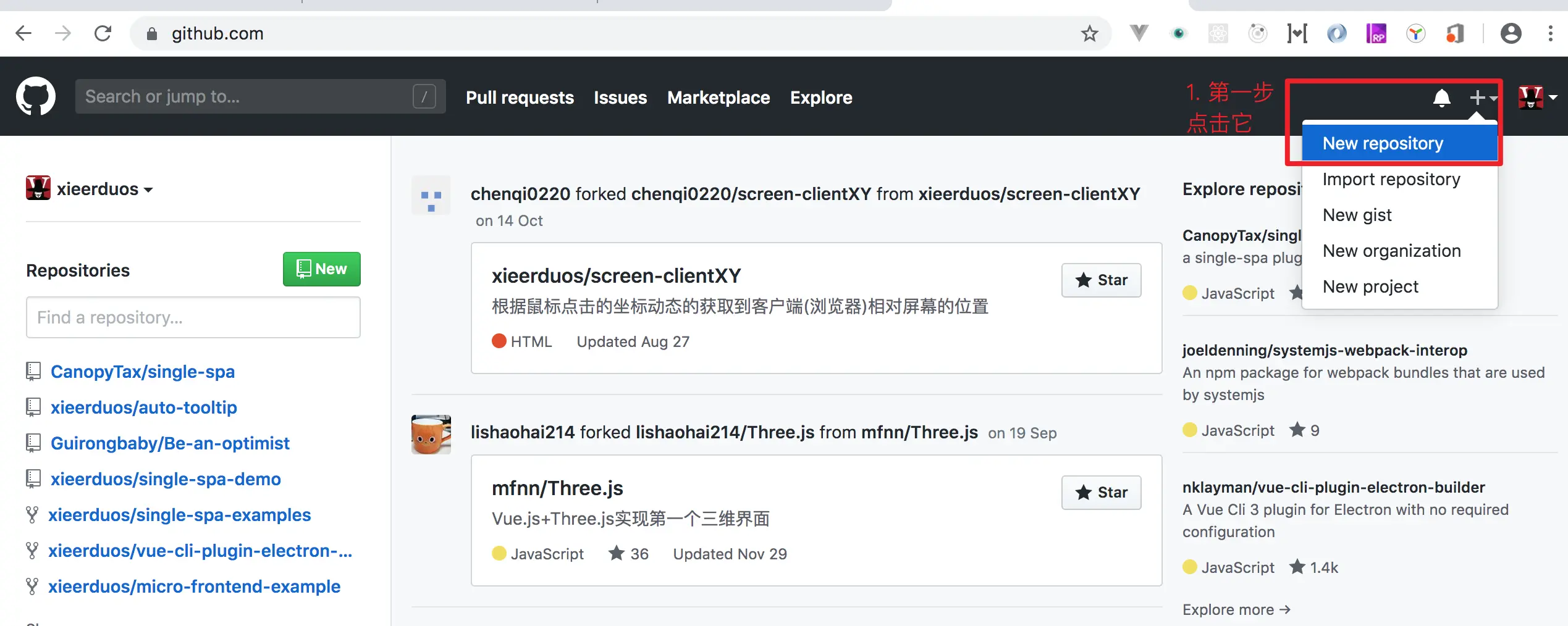Bookmark this page with the star icon

pyautogui.click(x=1090, y=33)
